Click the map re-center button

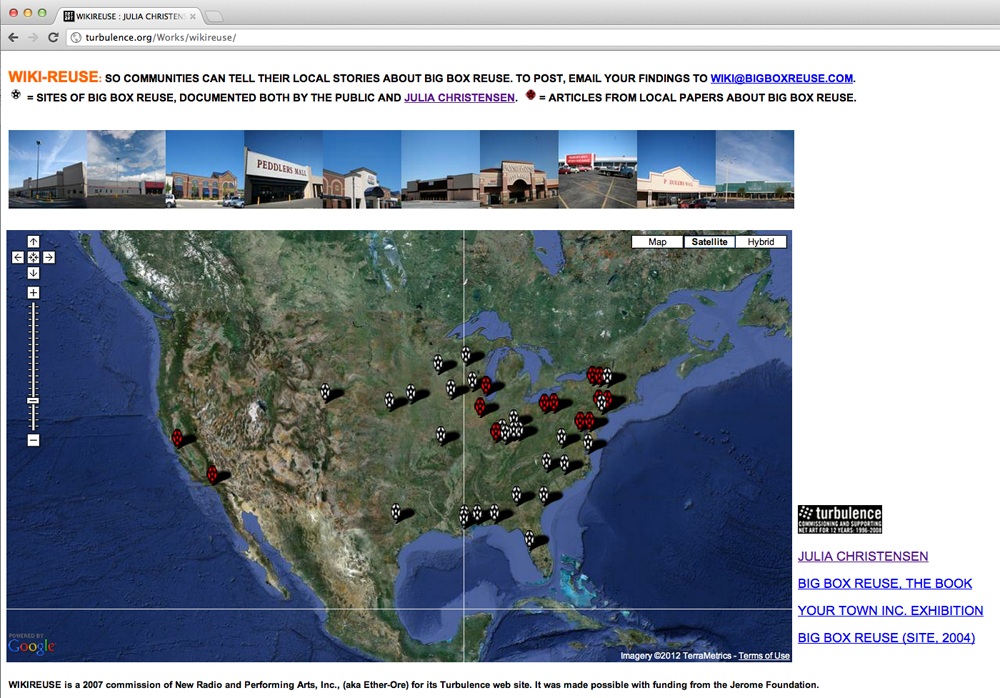tap(33, 258)
